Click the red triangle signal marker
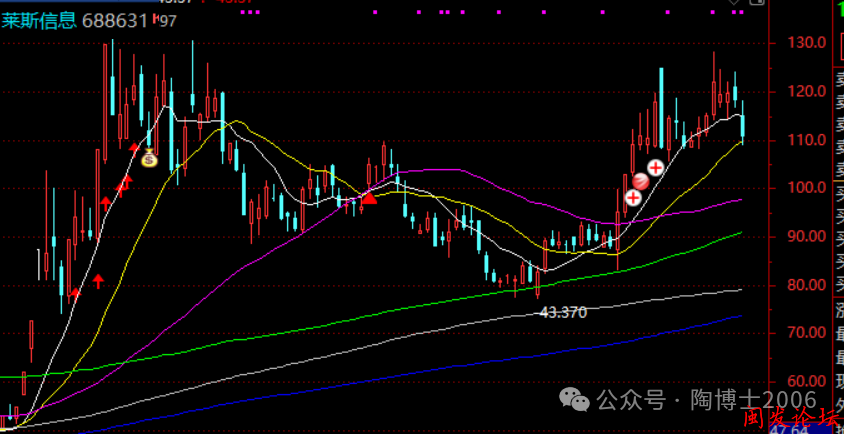Screen dimensions: 844x434 pyautogui.click(x=369, y=198)
